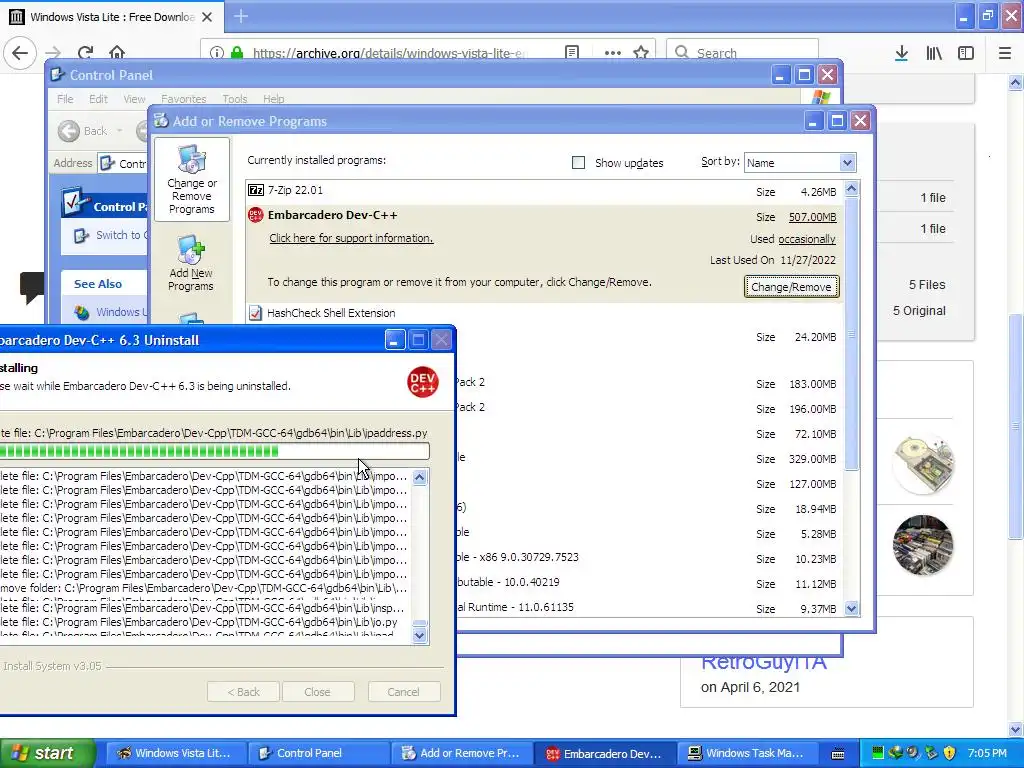Screen dimensions: 1024x768
Task: Click software collection round thumbnail
Action: coord(923,545)
